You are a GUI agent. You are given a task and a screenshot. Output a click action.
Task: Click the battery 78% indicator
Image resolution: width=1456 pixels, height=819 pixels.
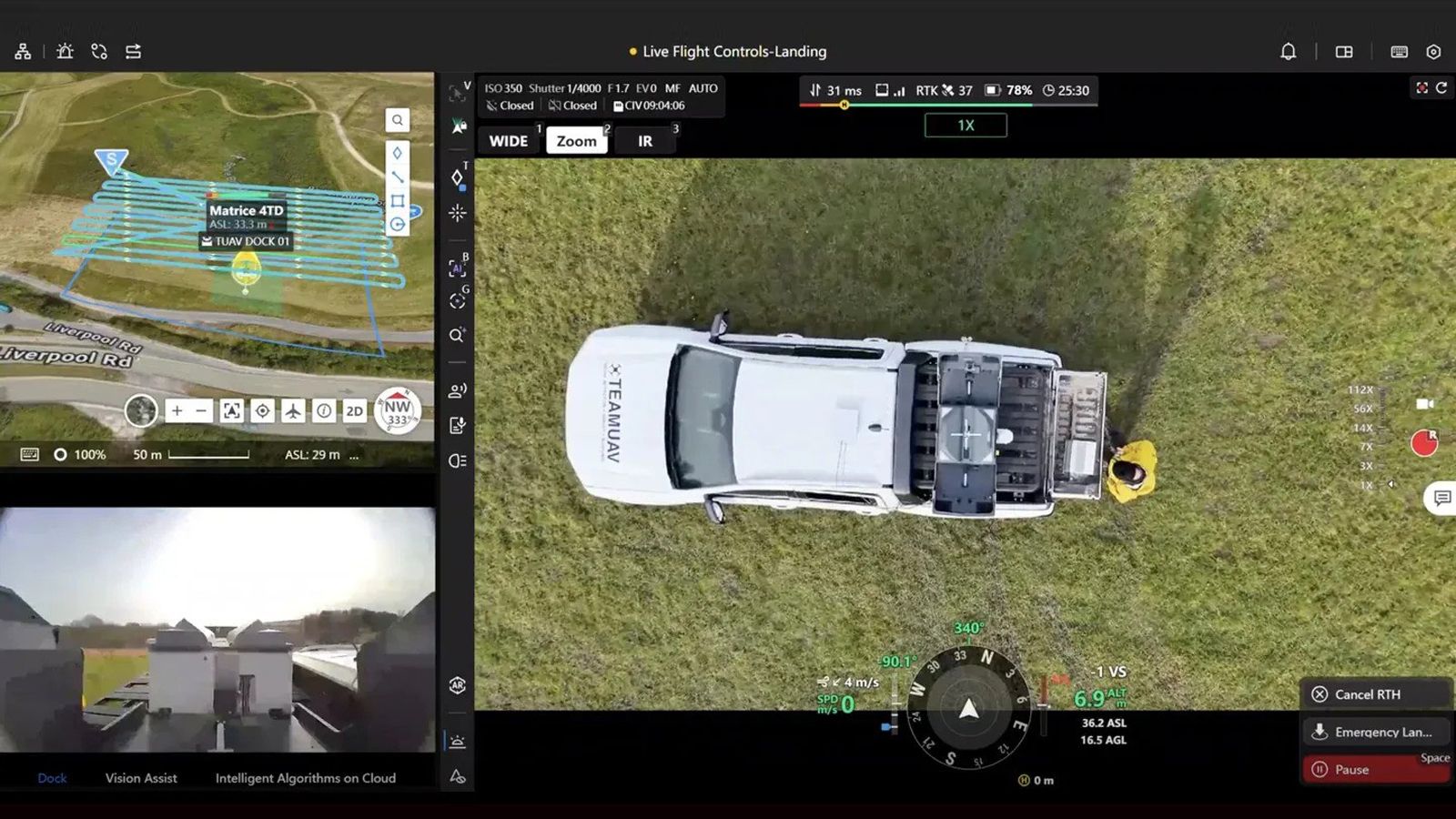(x=1008, y=90)
